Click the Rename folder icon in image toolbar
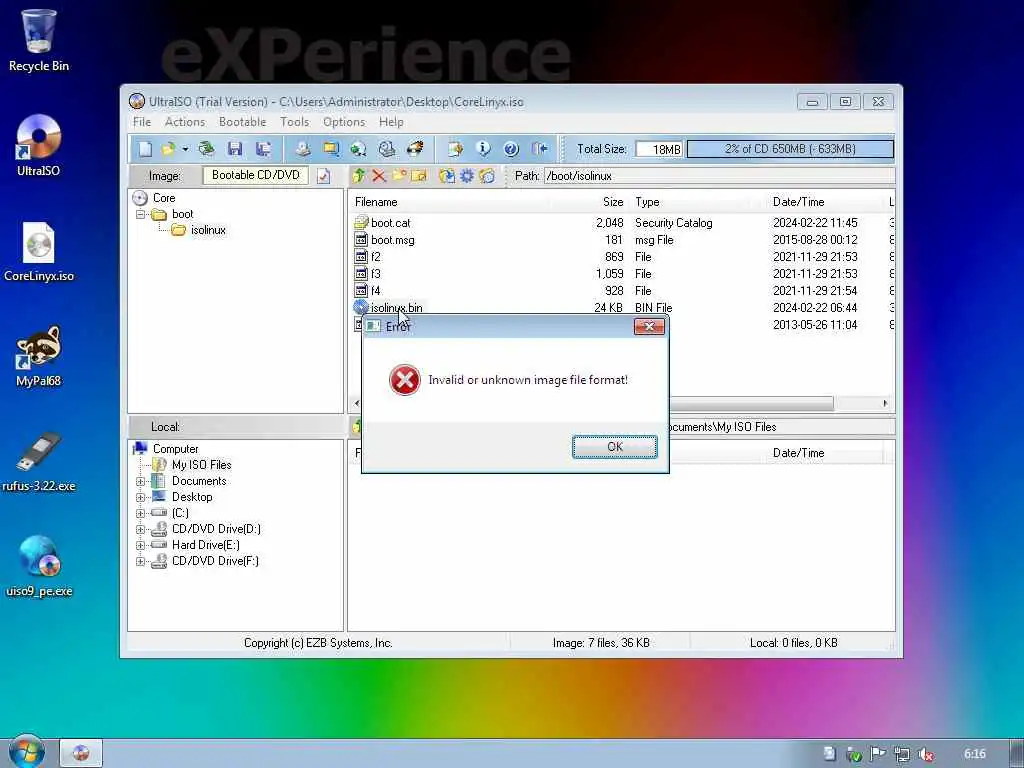Screen dimensions: 1024x768 (419, 176)
